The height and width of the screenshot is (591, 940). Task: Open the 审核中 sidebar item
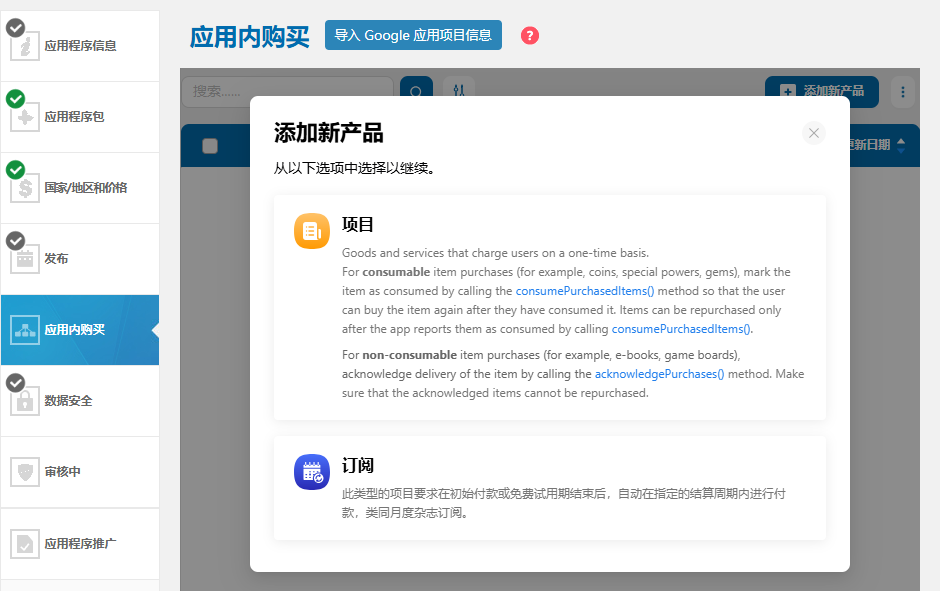[62, 472]
